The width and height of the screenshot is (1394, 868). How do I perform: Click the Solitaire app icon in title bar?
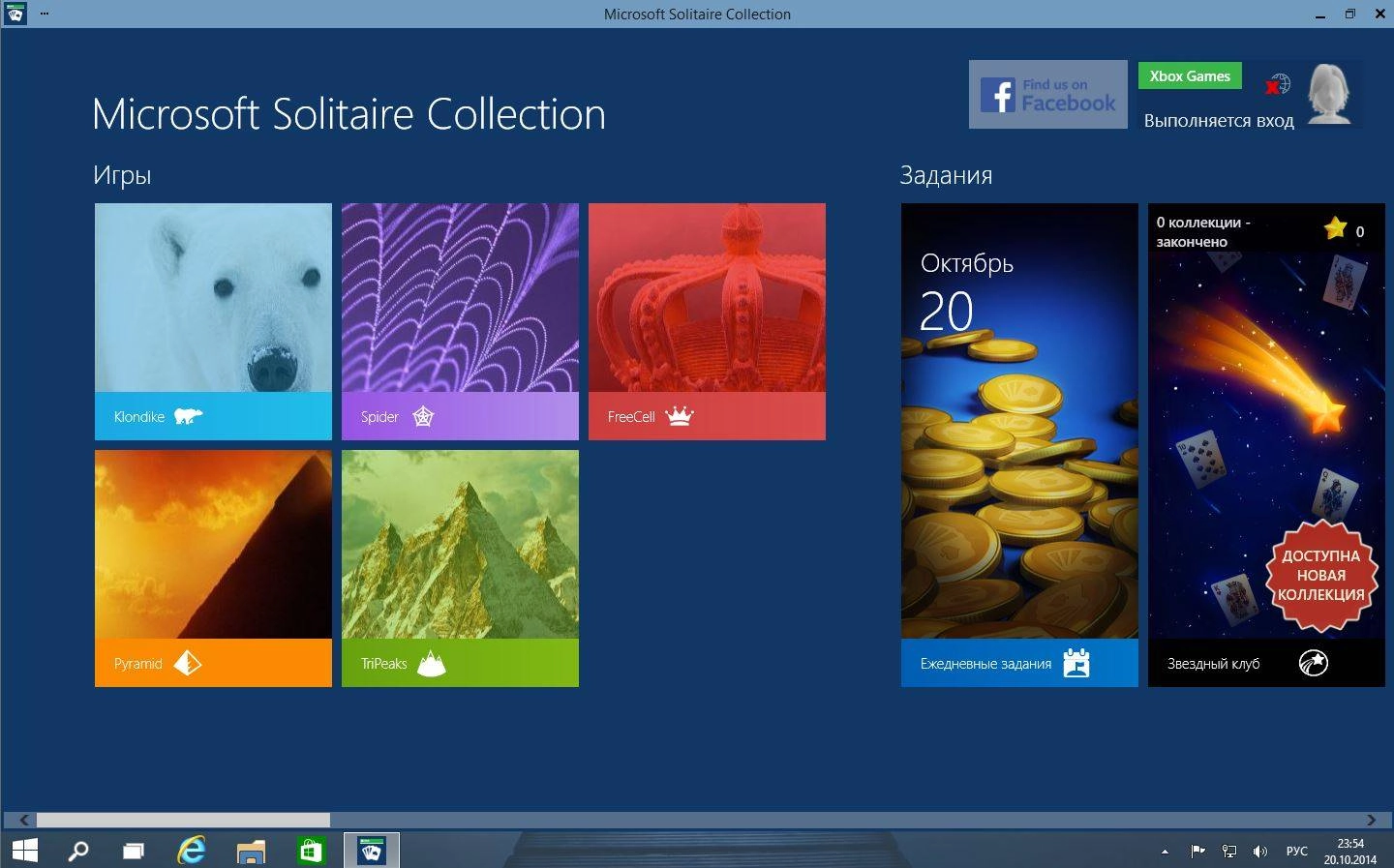(x=15, y=14)
